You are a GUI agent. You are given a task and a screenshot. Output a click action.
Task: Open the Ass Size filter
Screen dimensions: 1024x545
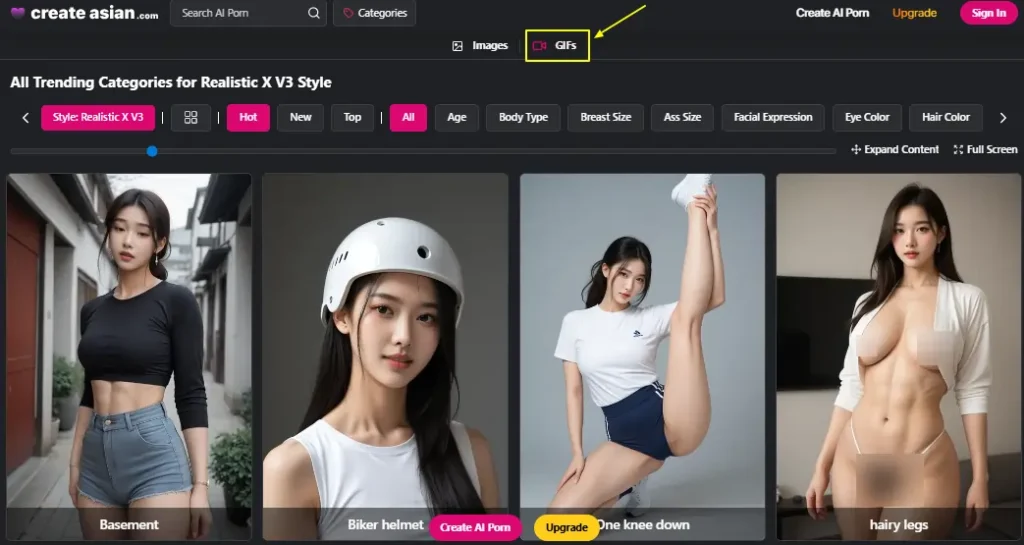(682, 117)
